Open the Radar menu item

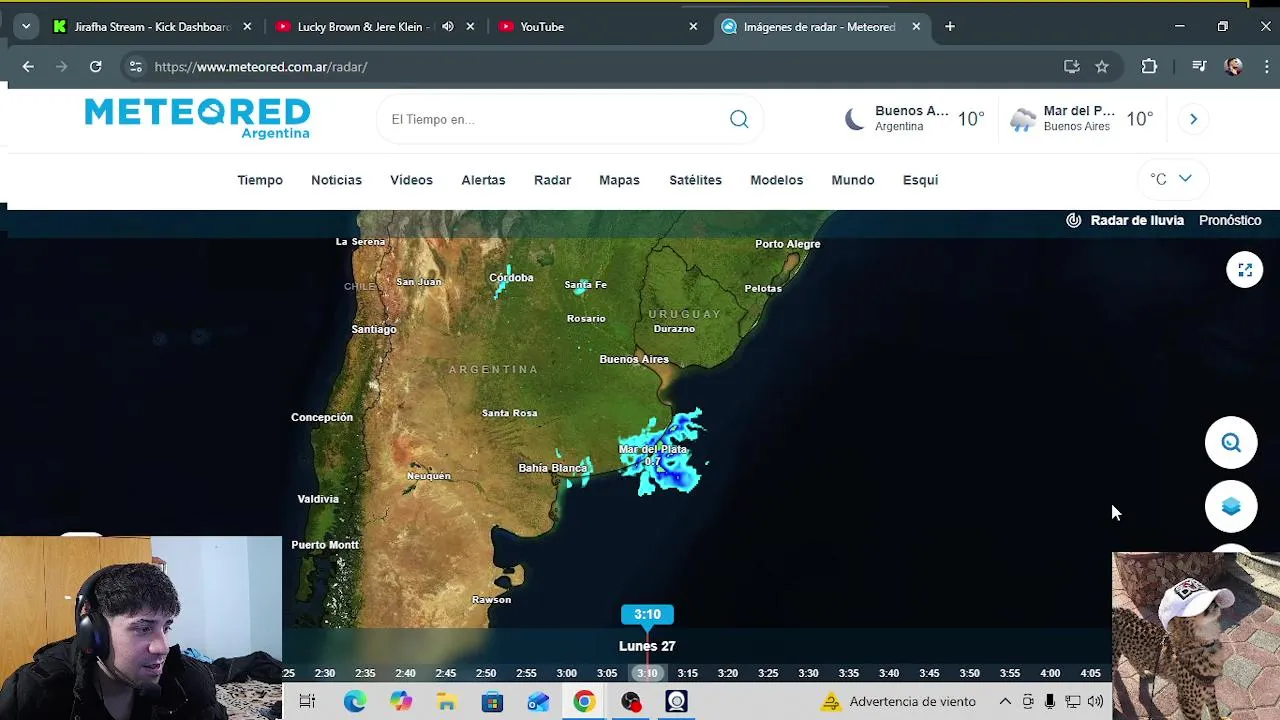[552, 180]
